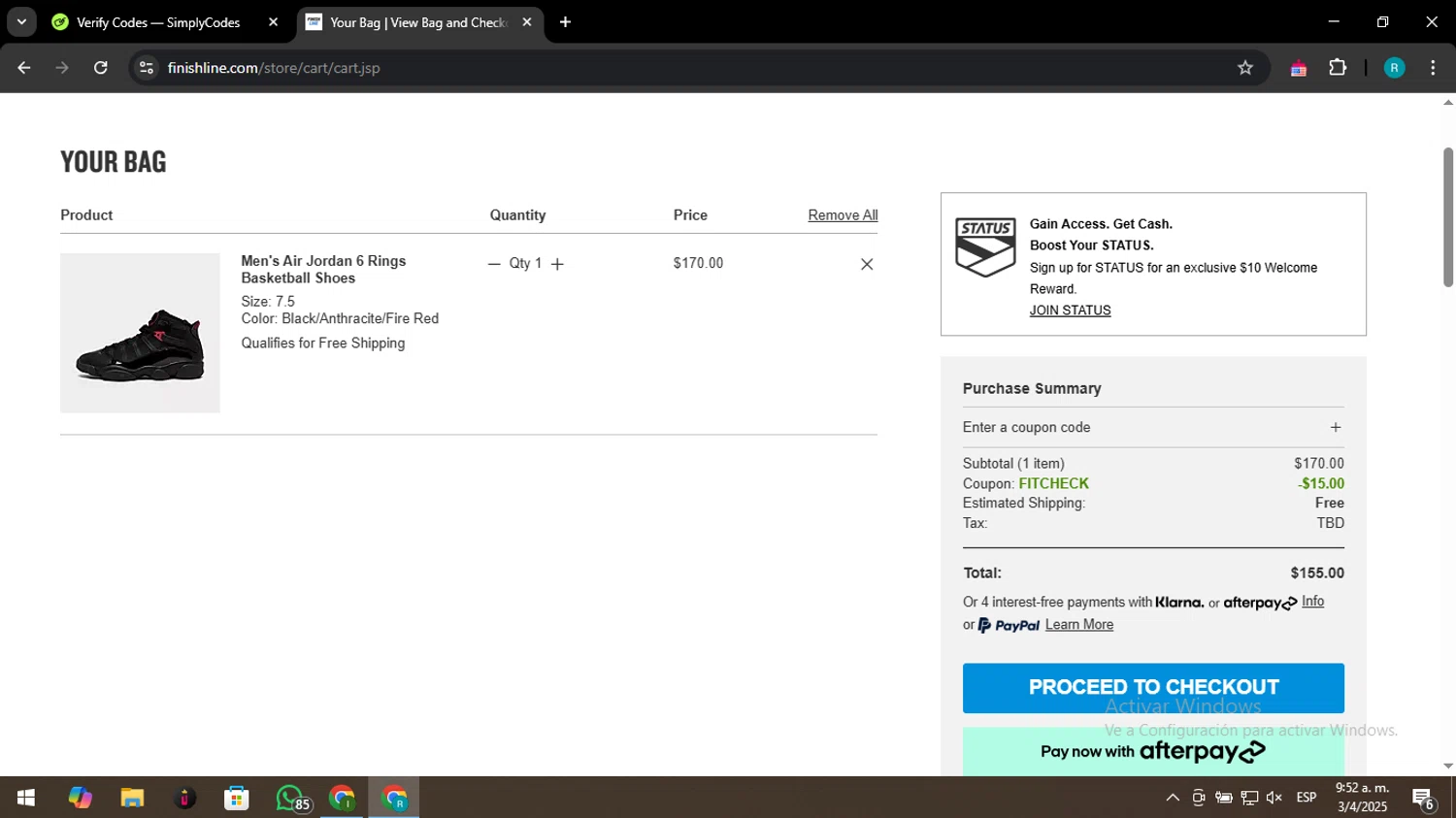This screenshot has height=818, width=1456.
Task: Open the dark app icon beside File Explorer
Action: 184,798
